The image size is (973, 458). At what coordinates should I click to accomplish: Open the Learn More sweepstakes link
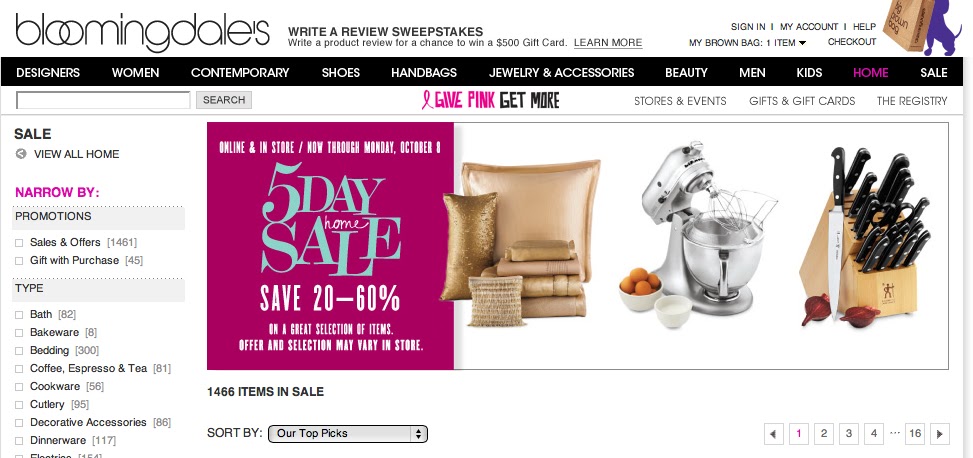coord(608,43)
